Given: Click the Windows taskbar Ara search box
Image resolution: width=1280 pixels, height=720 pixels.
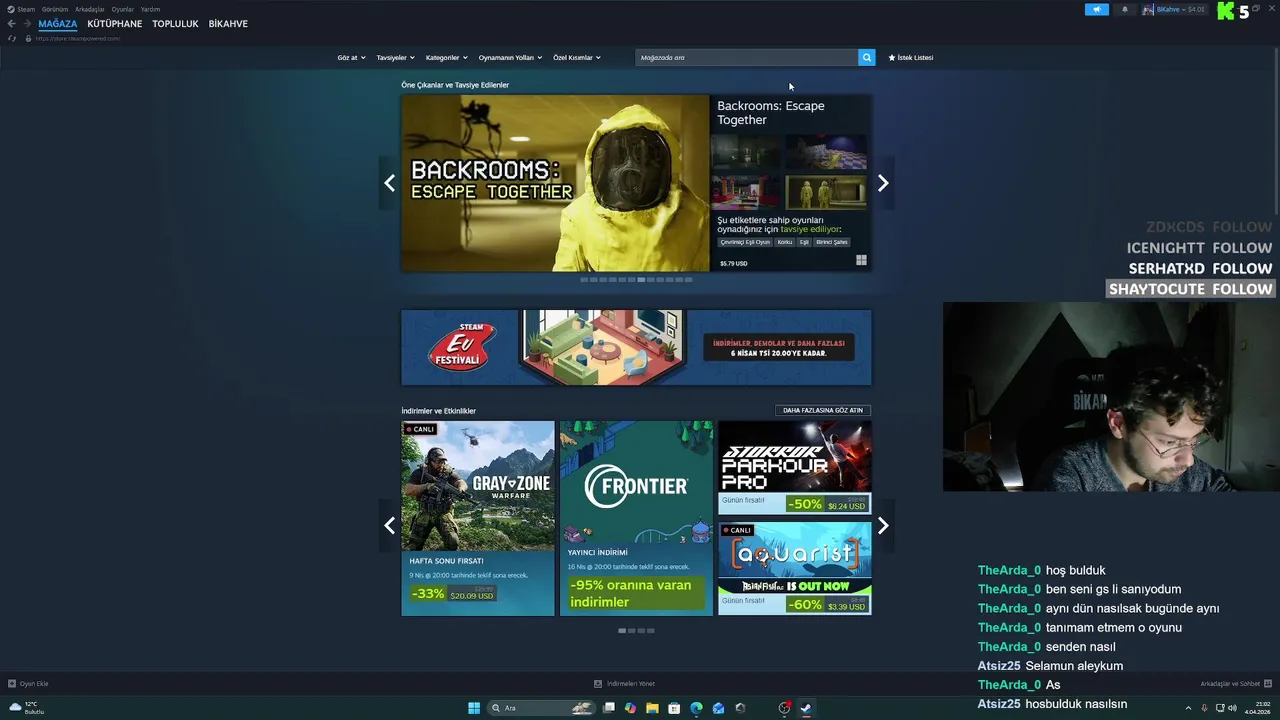Looking at the screenshot, I should point(543,708).
